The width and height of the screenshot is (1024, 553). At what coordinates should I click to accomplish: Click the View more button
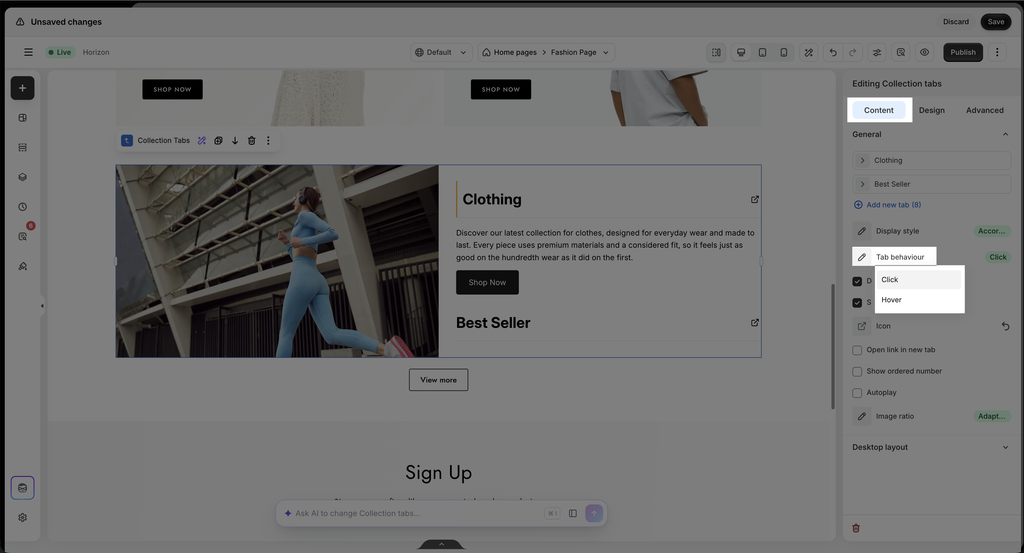click(438, 380)
